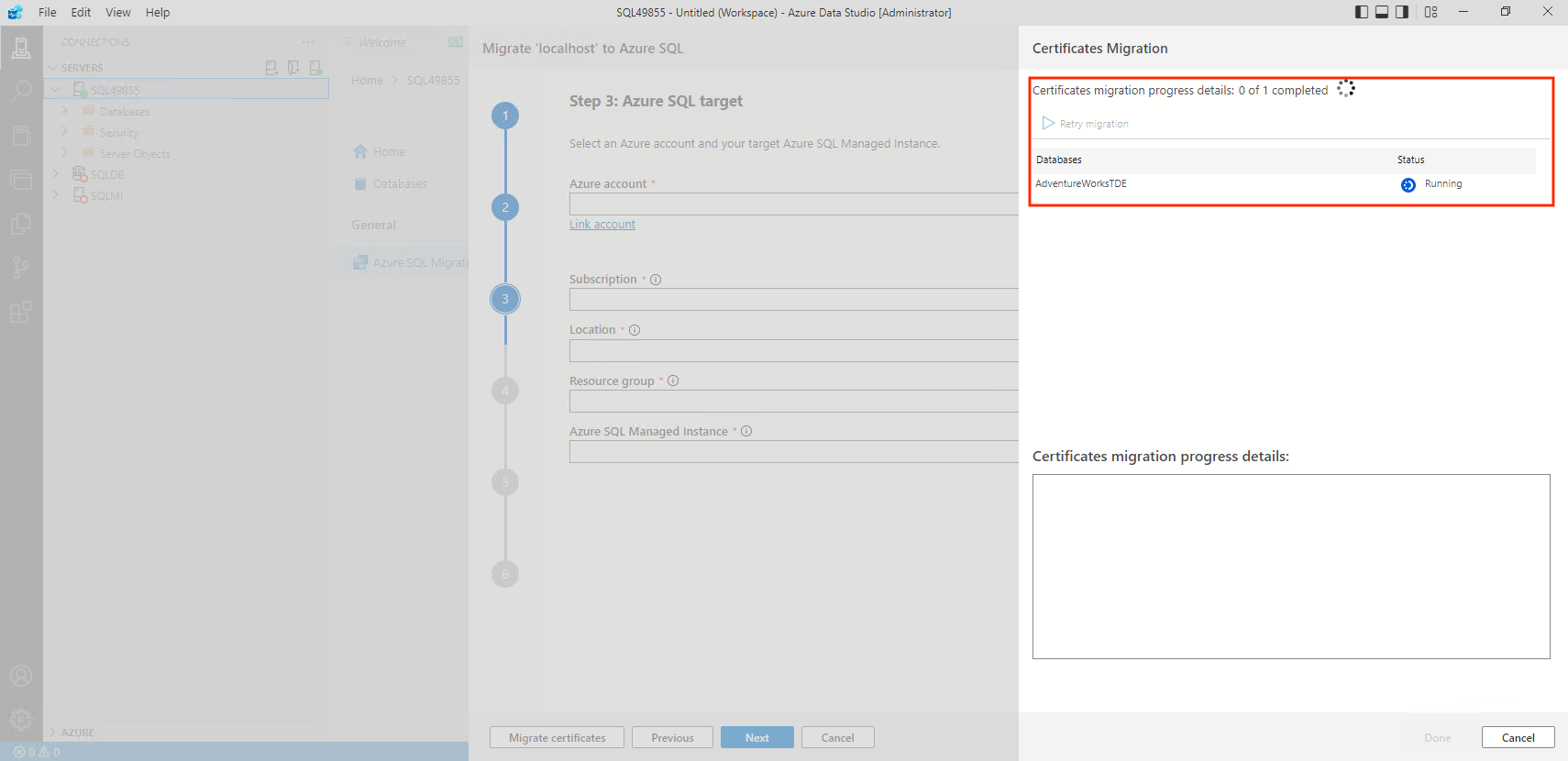Open the File menu
This screenshot has width=1568, height=761.
tap(48, 12)
